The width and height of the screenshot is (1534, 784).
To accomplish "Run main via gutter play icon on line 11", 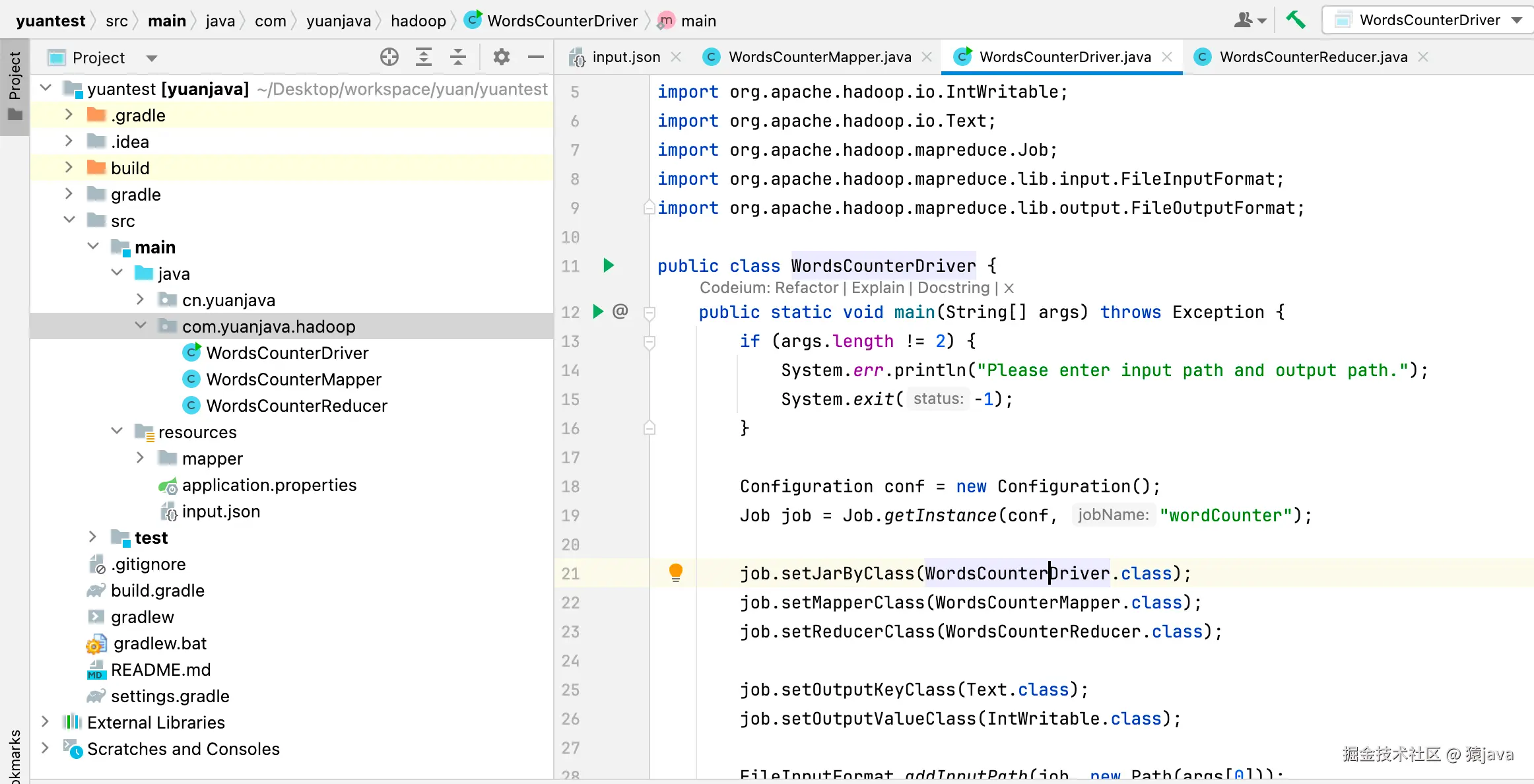I will tap(608, 266).
